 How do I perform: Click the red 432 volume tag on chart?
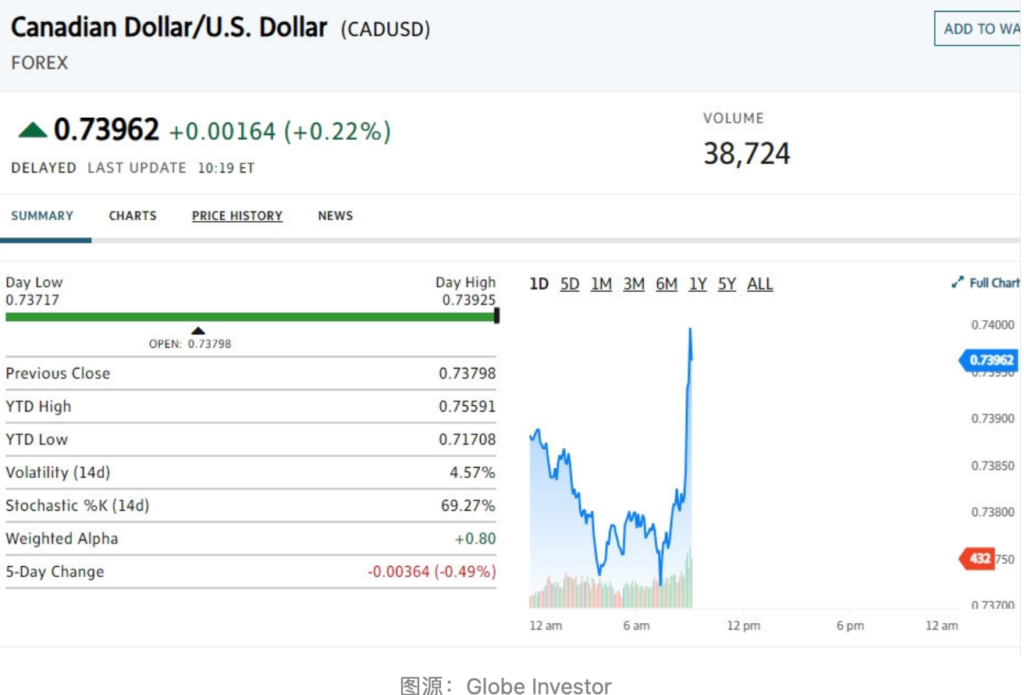tap(978, 558)
